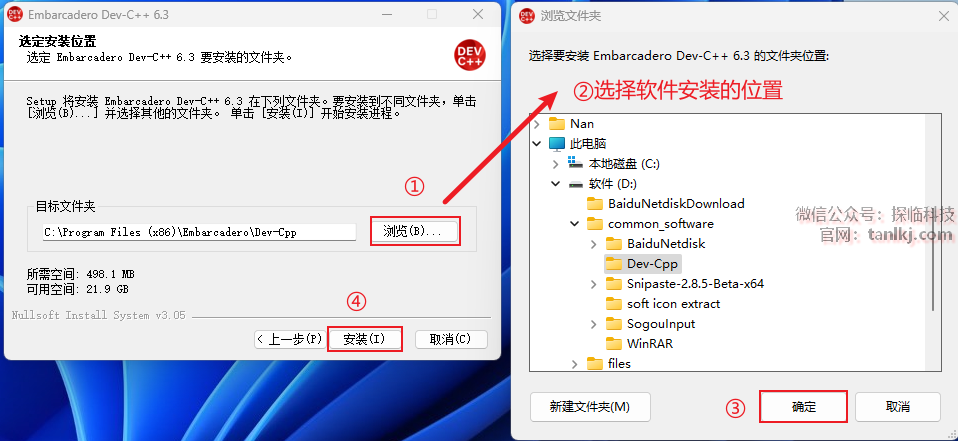This screenshot has width=958, height=441.
Task: Expand the BaiduNetdisk folder
Action: point(594,244)
